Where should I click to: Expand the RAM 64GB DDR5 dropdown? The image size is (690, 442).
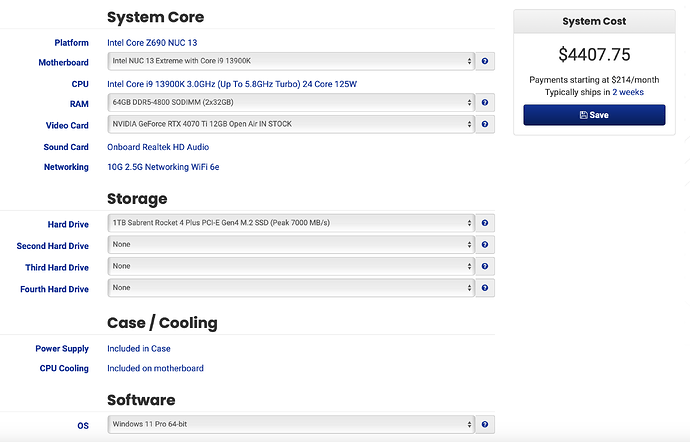click(x=291, y=103)
